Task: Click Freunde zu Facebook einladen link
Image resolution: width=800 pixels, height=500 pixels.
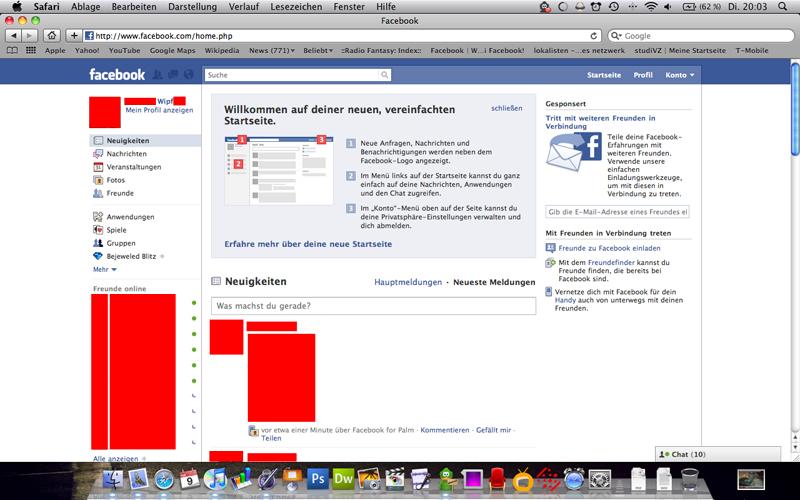Action: point(609,248)
